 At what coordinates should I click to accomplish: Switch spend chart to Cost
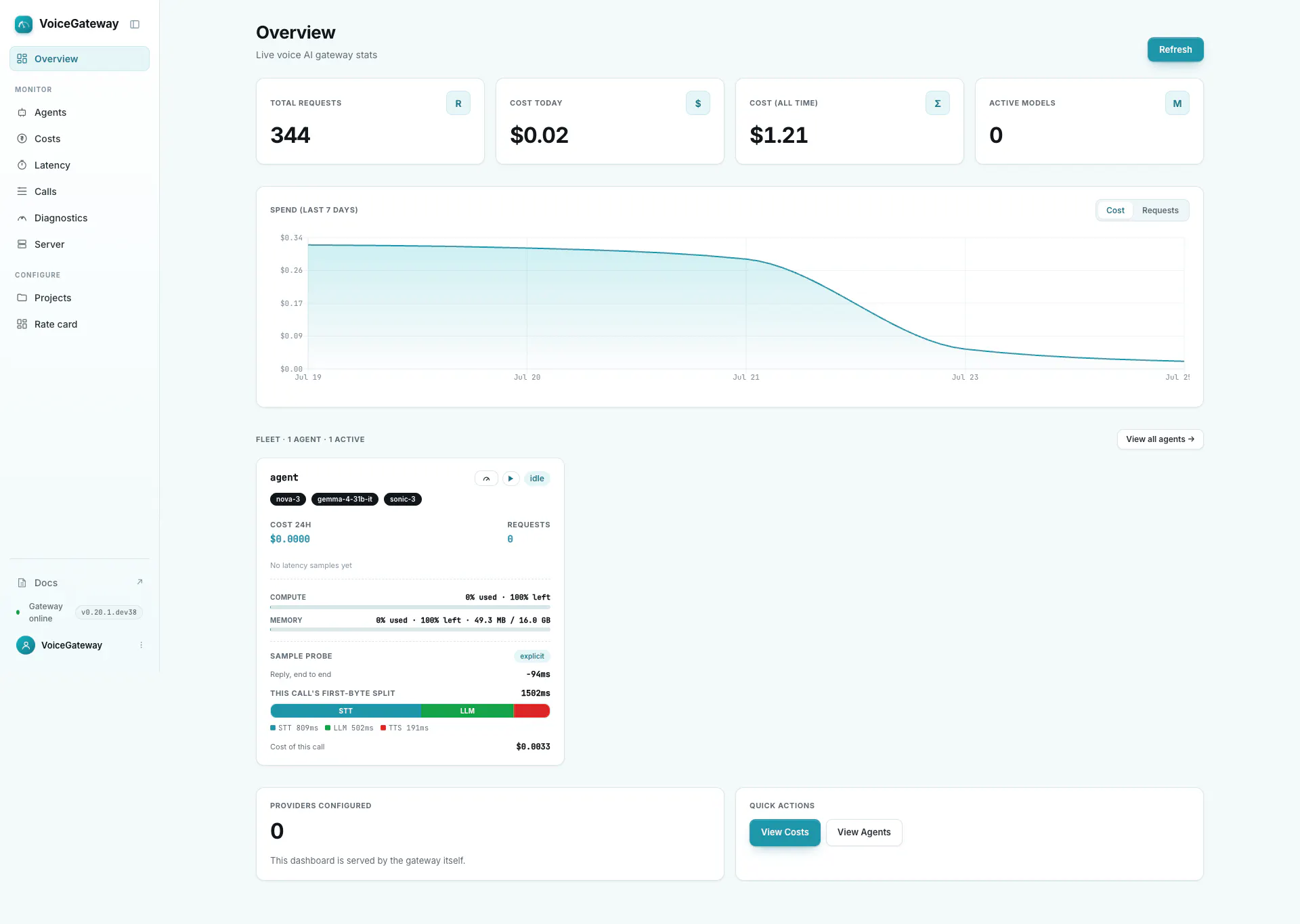1115,211
